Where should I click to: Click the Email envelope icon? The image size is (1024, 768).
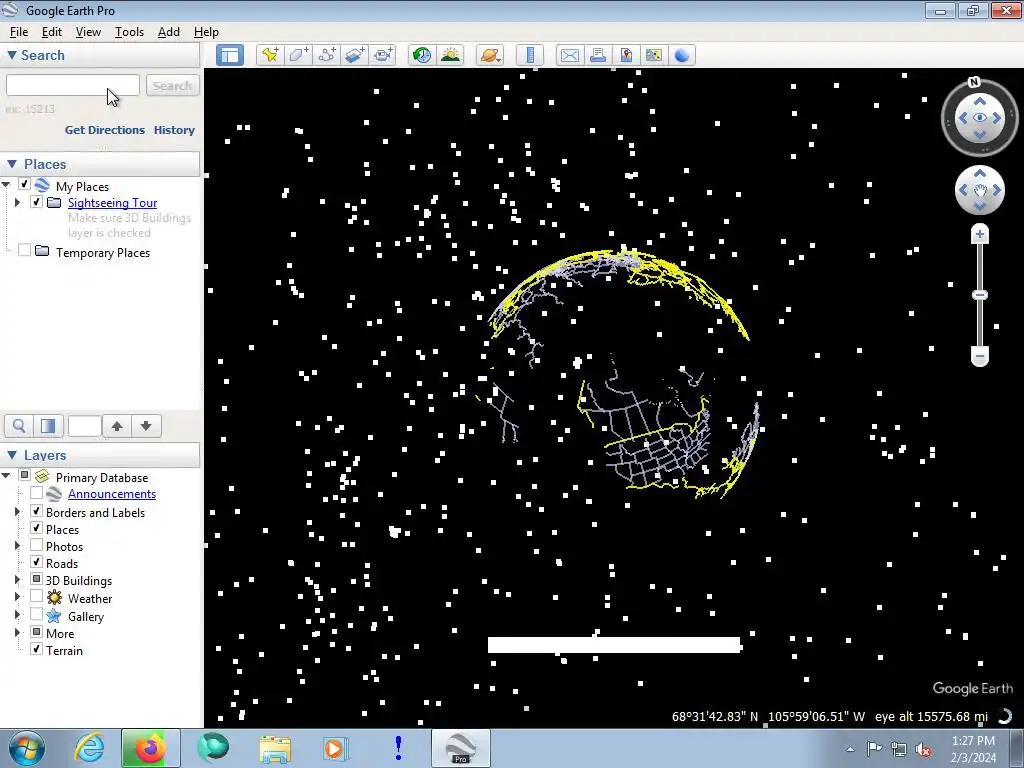569,56
